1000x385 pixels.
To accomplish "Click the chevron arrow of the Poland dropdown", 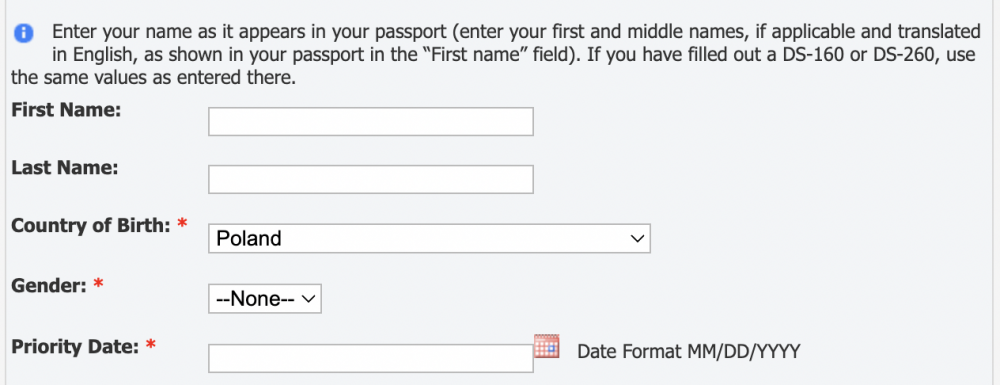I will point(636,238).
